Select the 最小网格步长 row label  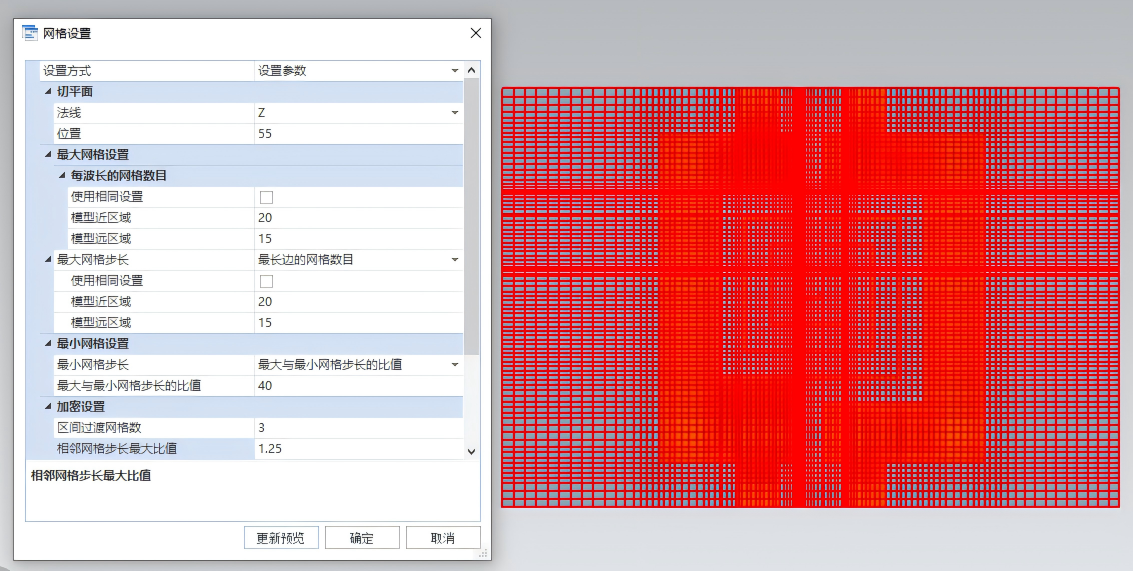[x=92, y=365]
